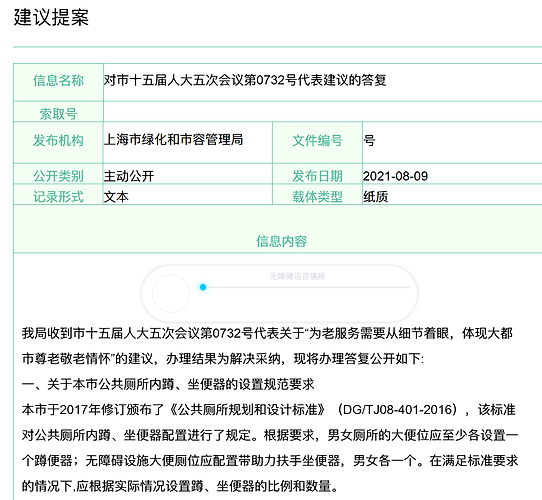542x500 pixels.
Task: Click the paragraph starting 我局收到市十五届人大
Action: (267, 346)
